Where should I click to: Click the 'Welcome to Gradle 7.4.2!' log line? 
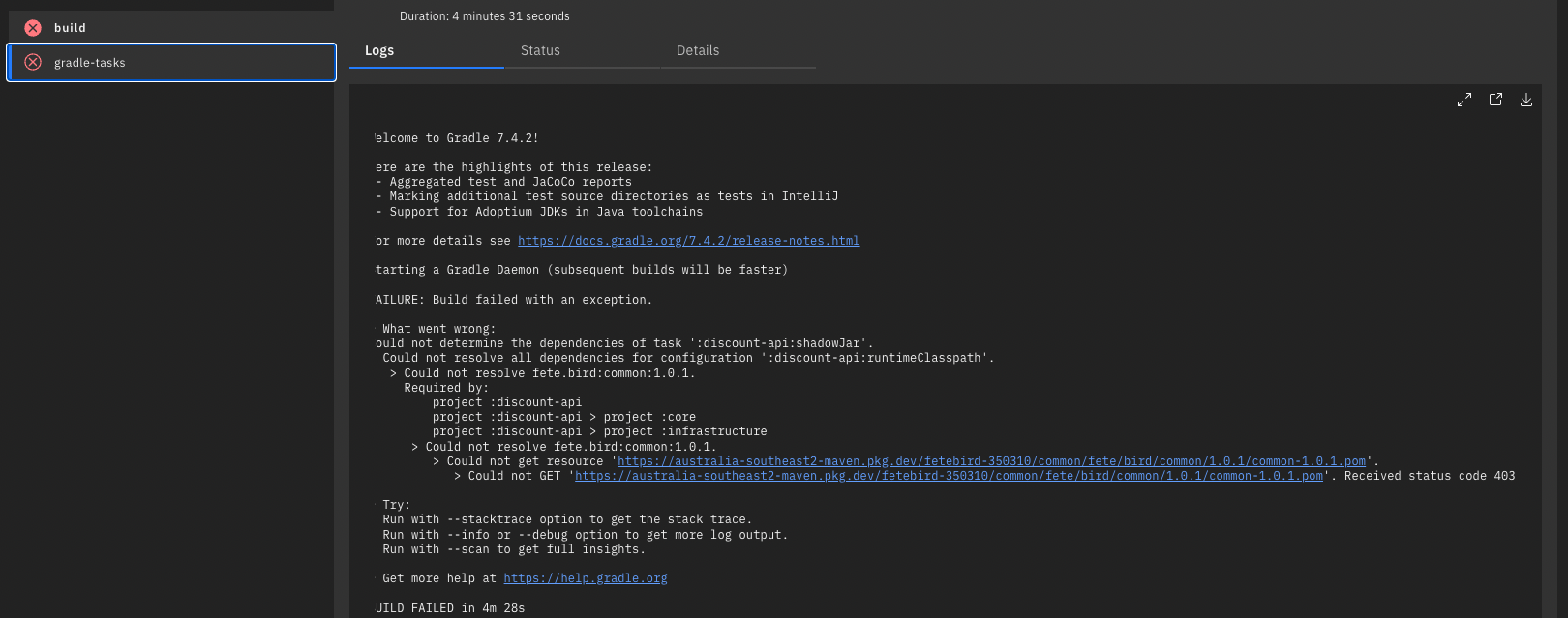tap(457, 138)
